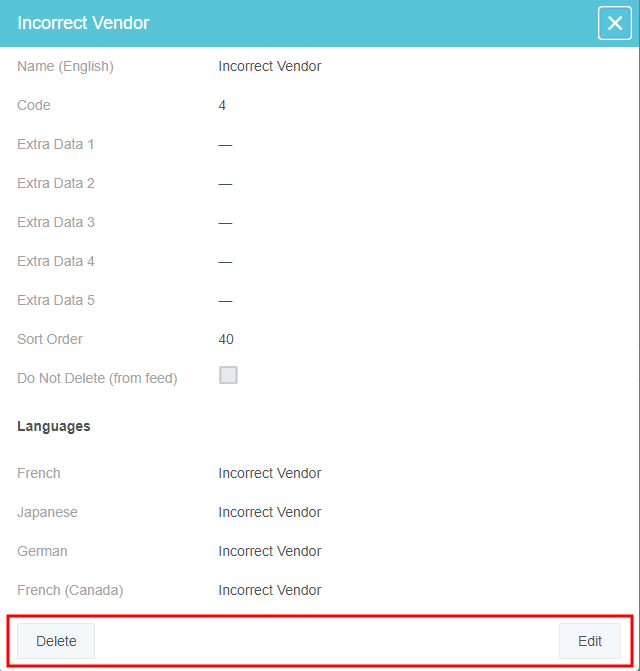
Task: Click the Delete button
Action: 56,641
